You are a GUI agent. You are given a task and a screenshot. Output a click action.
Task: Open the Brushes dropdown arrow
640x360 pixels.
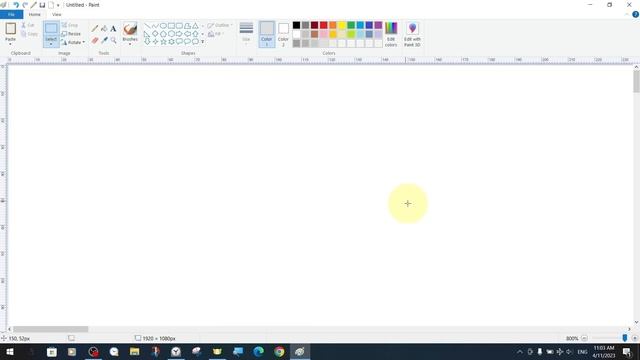click(130, 44)
